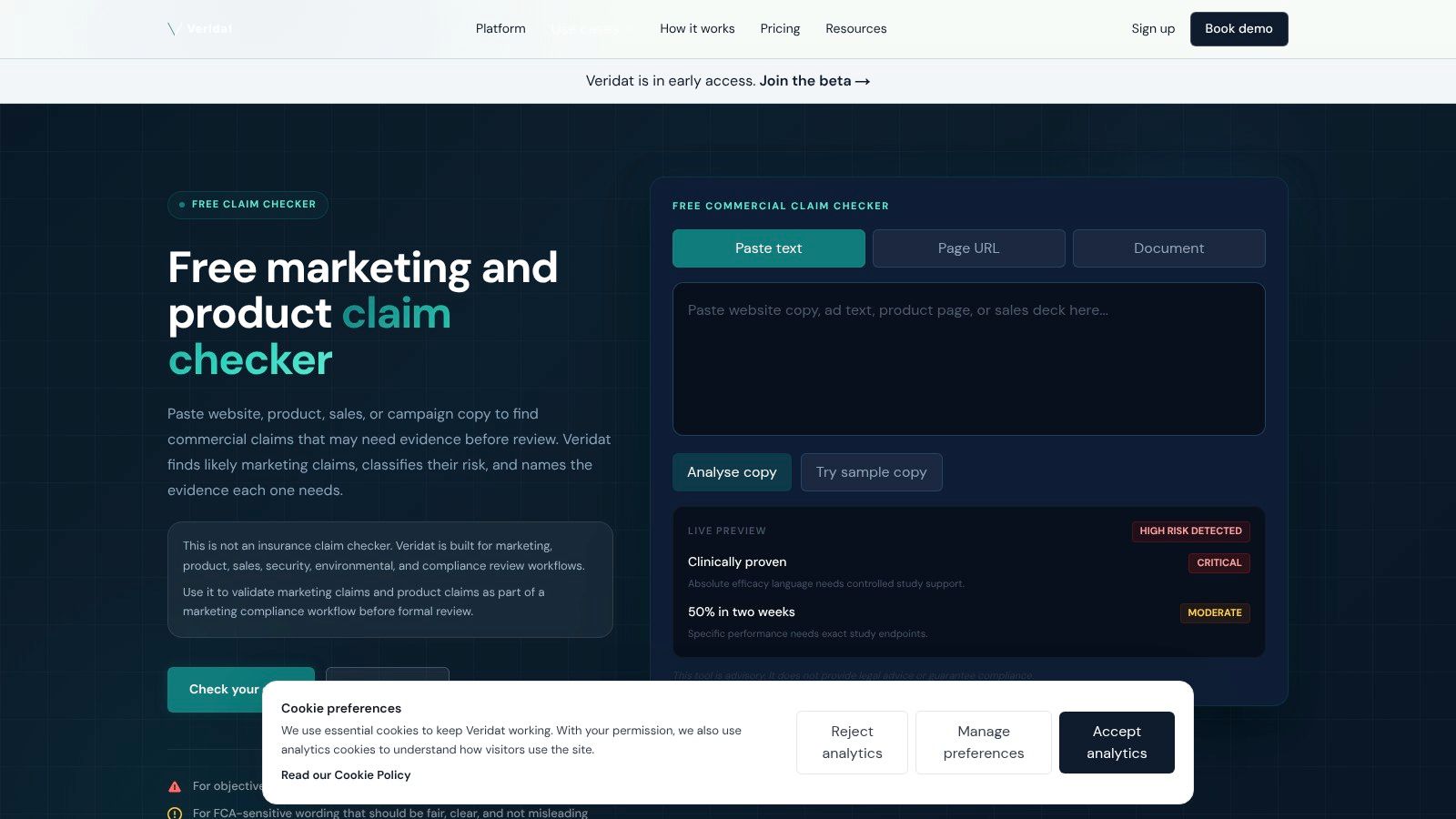
Task: Click the Book demo button
Action: [1239, 29]
